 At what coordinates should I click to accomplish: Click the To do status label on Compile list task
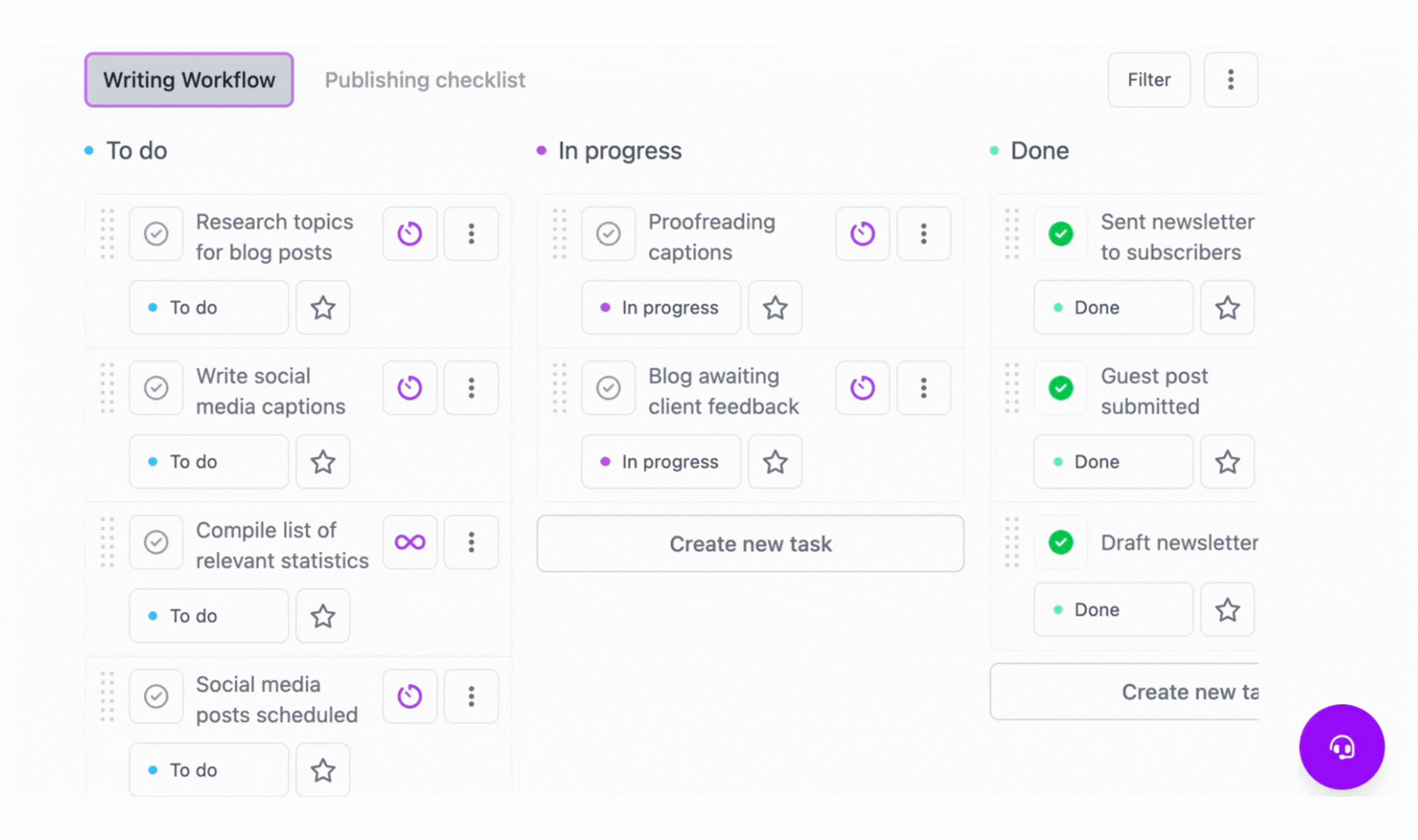coord(208,615)
